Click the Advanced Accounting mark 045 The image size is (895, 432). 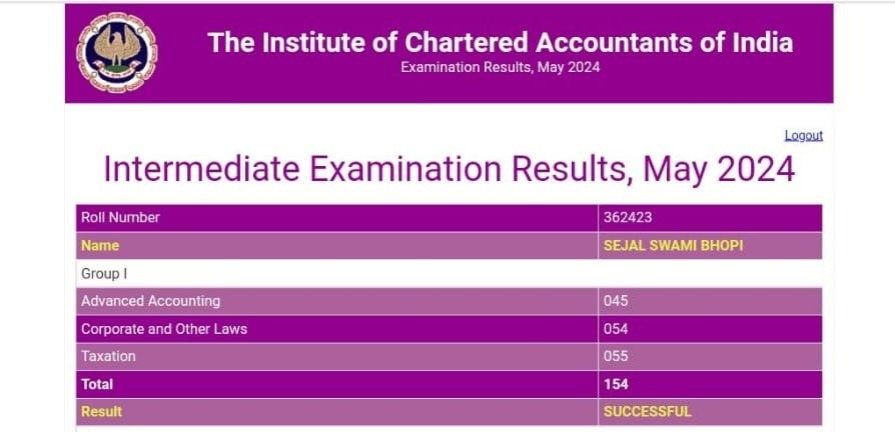616,301
